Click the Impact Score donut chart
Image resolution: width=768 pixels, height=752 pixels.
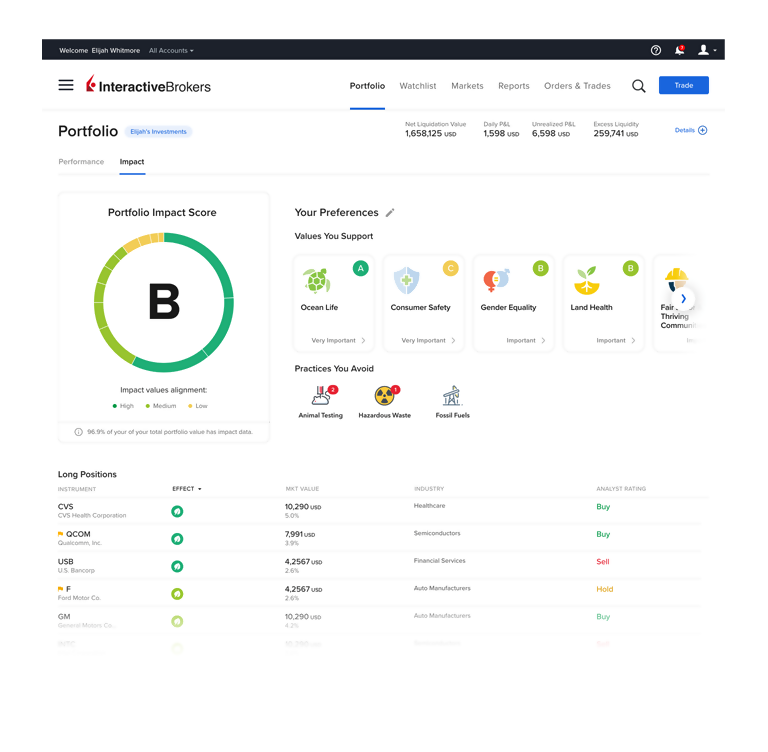[164, 302]
